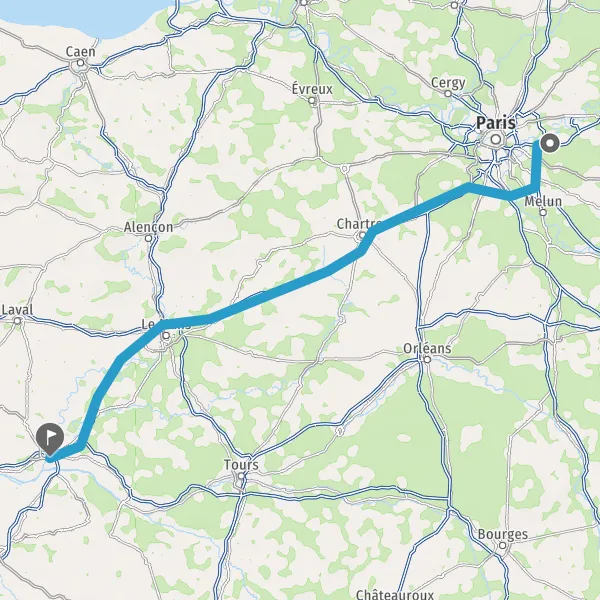The height and width of the screenshot is (600, 600).
Task: Click the Paris city dot
Action: pyautogui.click(x=496, y=139)
